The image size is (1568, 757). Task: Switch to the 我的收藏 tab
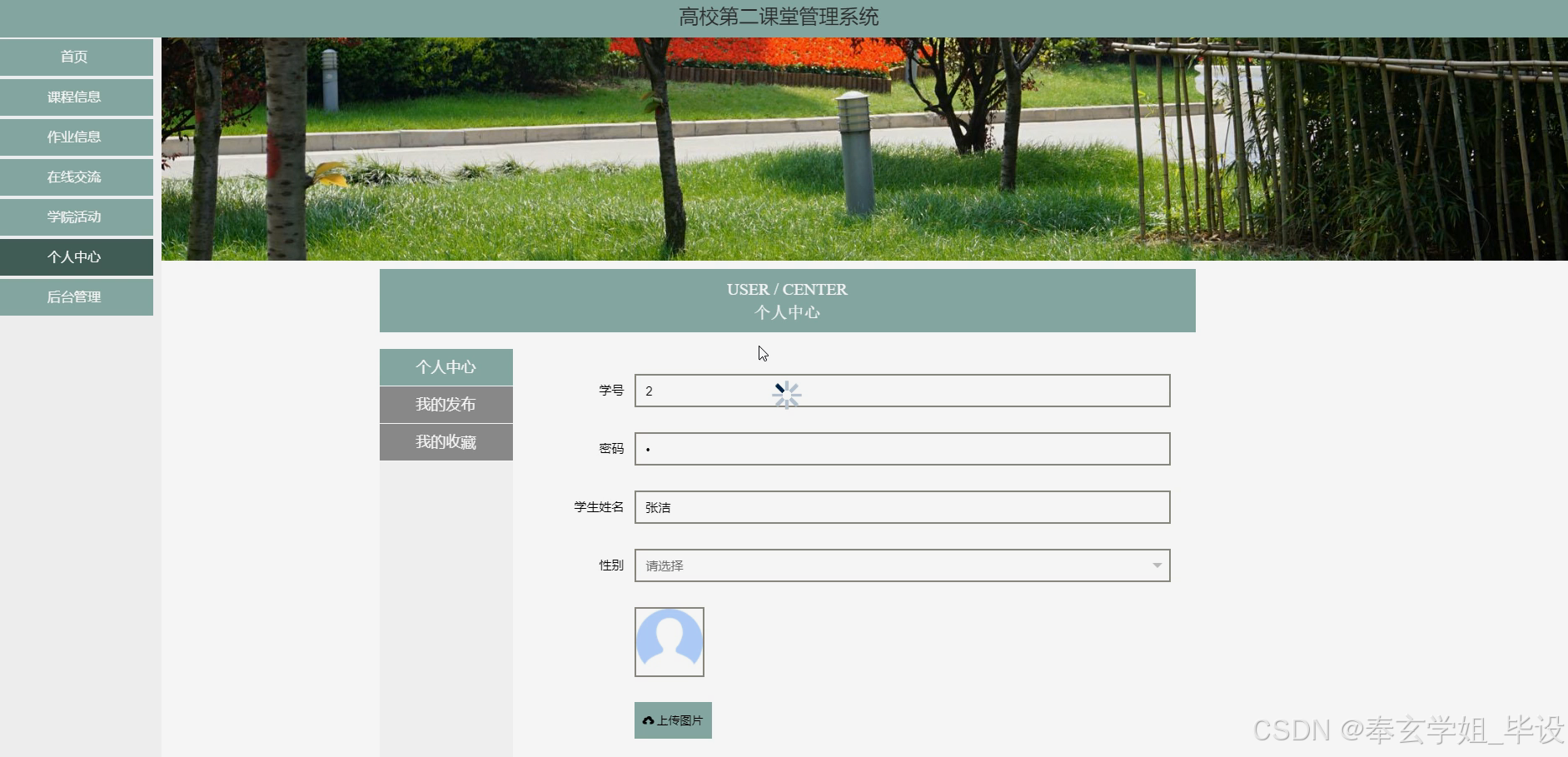[x=446, y=442]
